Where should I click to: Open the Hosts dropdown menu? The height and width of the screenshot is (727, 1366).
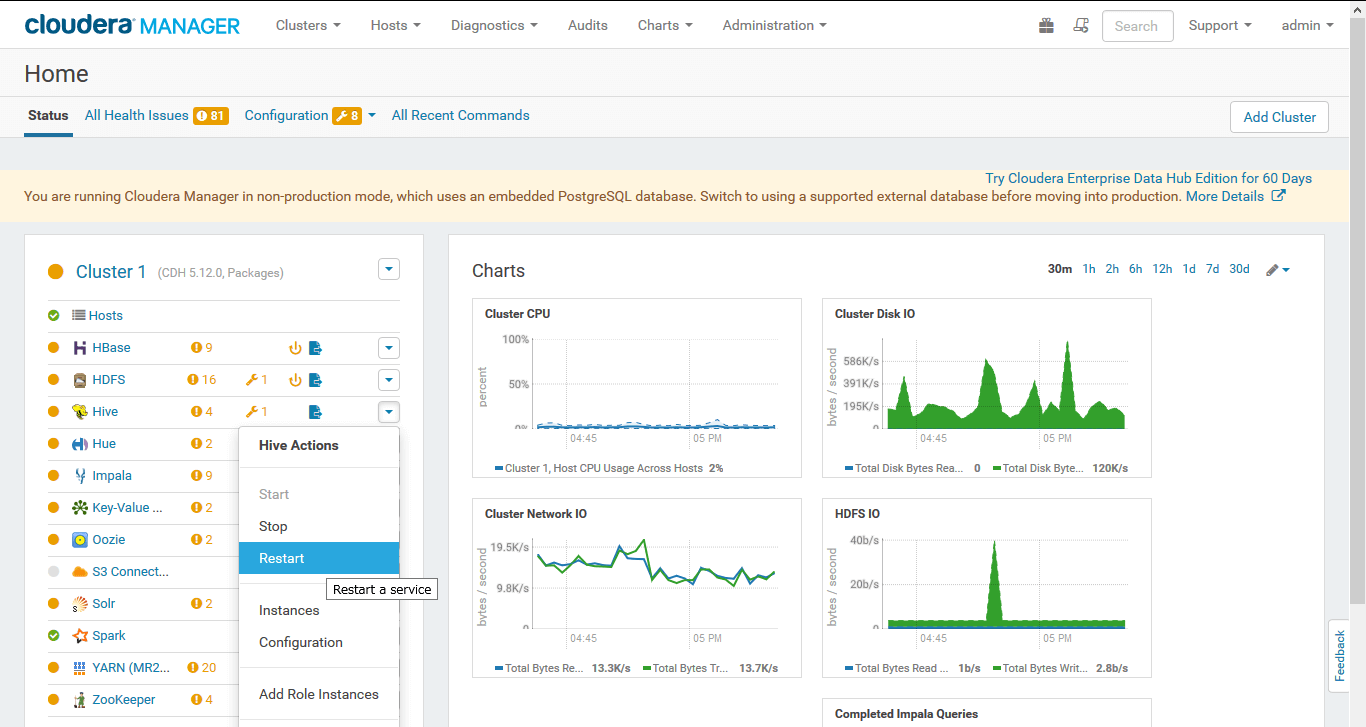(x=395, y=25)
